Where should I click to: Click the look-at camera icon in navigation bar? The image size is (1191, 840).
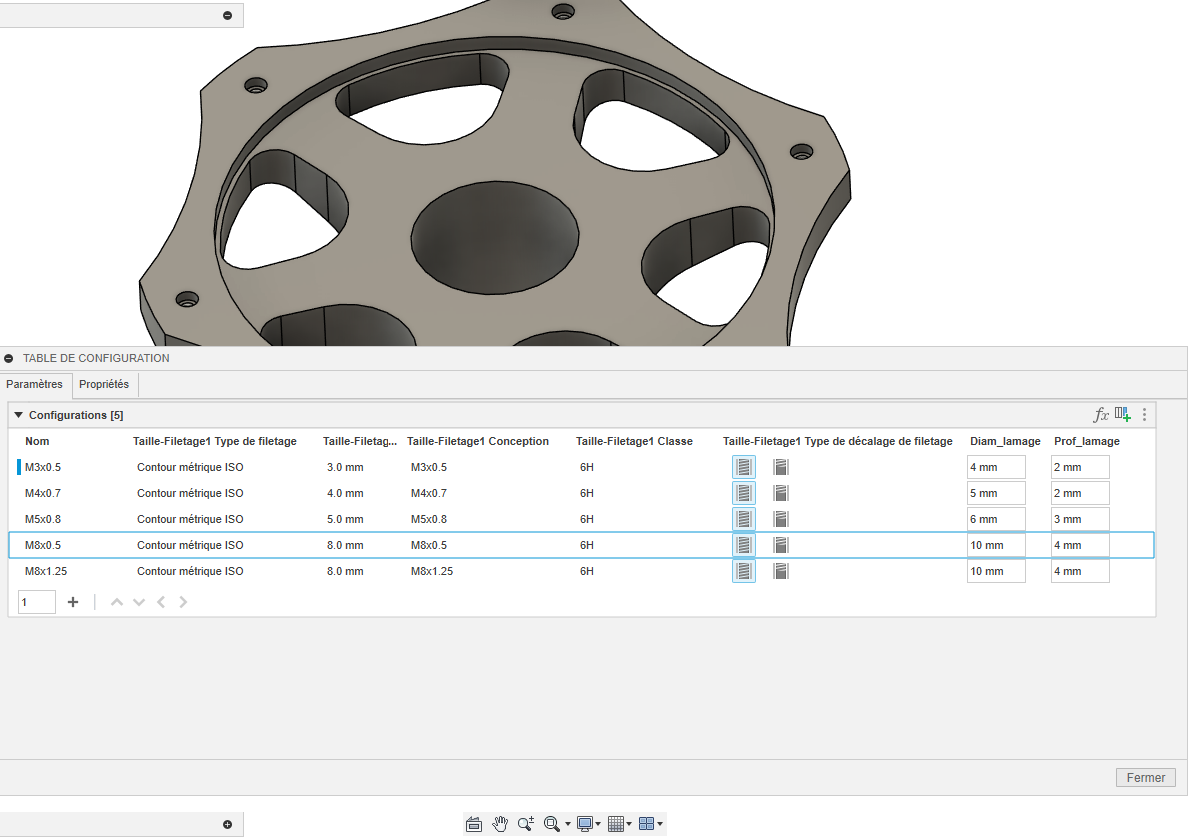(x=474, y=824)
